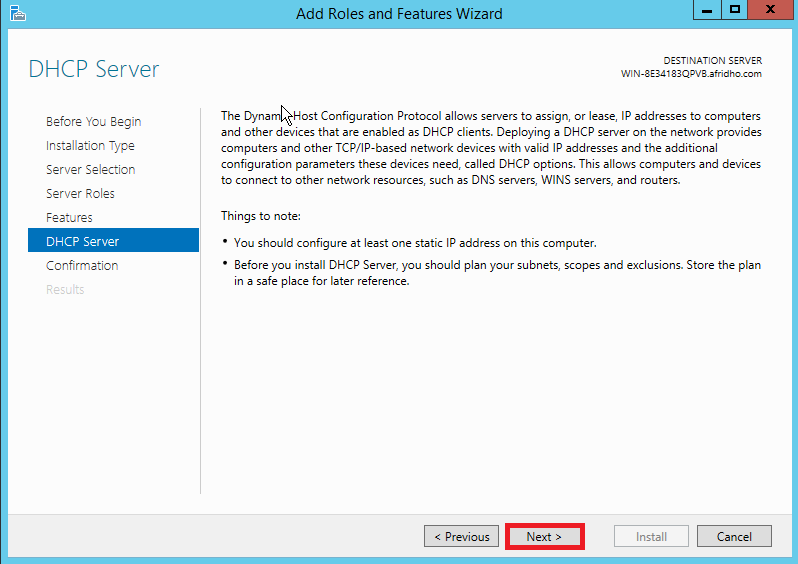The height and width of the screenshot is (564, 798).
Task: Jump to Server Roles step
Action: [x=80, y=193]
